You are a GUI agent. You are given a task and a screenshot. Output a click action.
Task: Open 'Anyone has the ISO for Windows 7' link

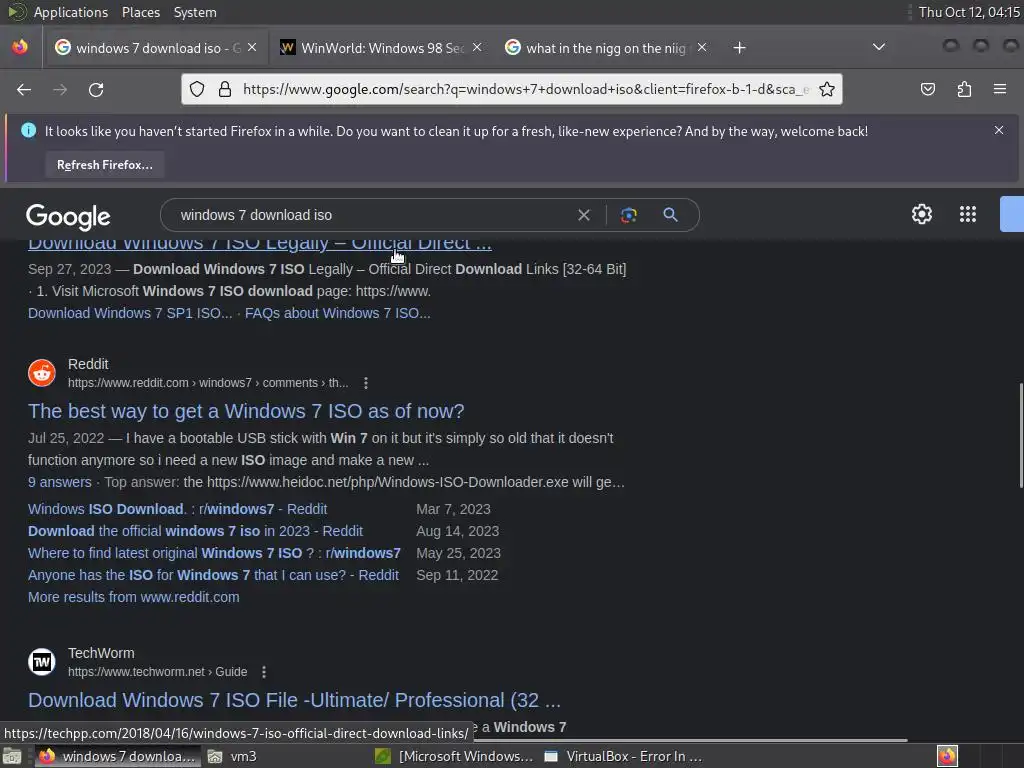[213, 575]
